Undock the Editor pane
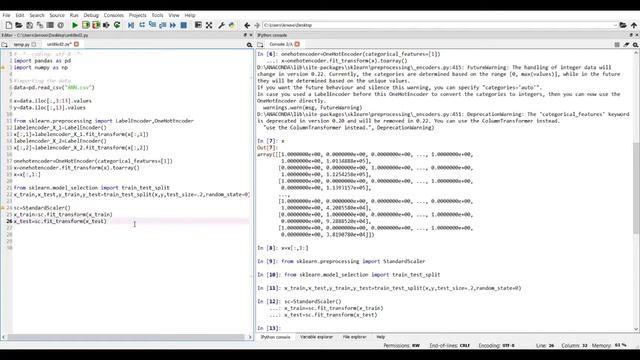 (x=245, y=35)
